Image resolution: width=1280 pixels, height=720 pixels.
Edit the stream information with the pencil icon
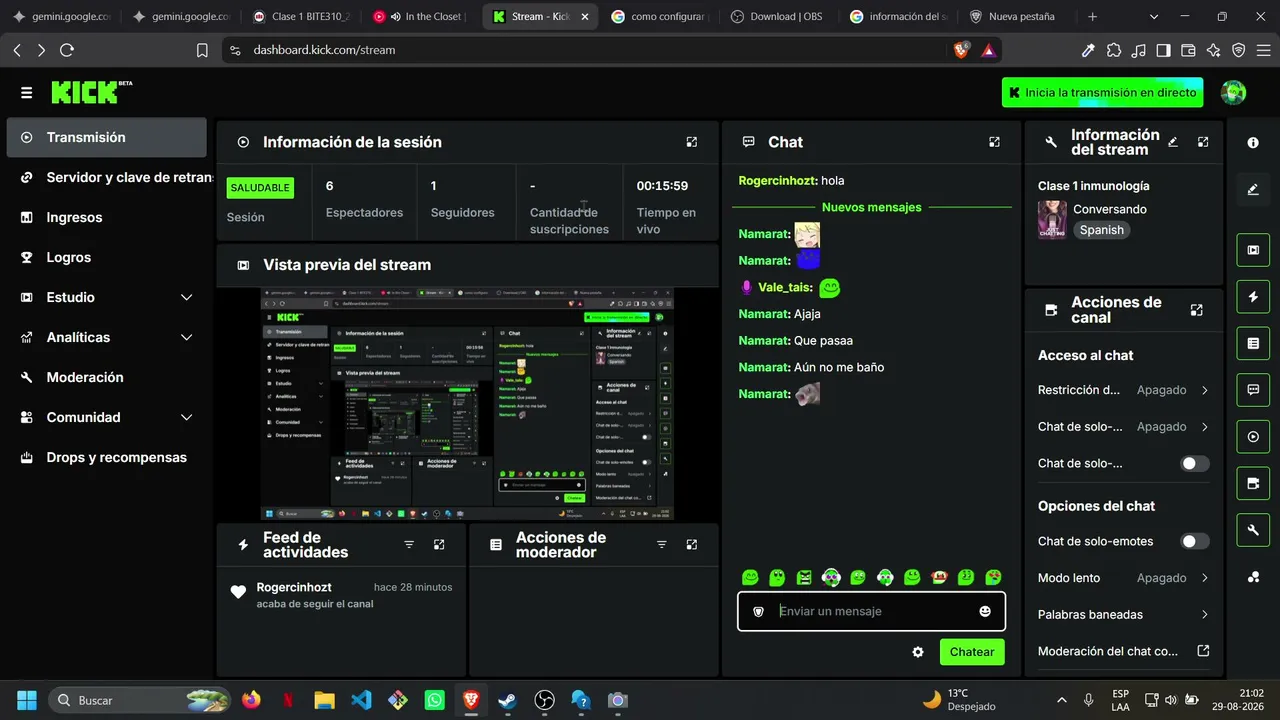tap(1173, 142)
